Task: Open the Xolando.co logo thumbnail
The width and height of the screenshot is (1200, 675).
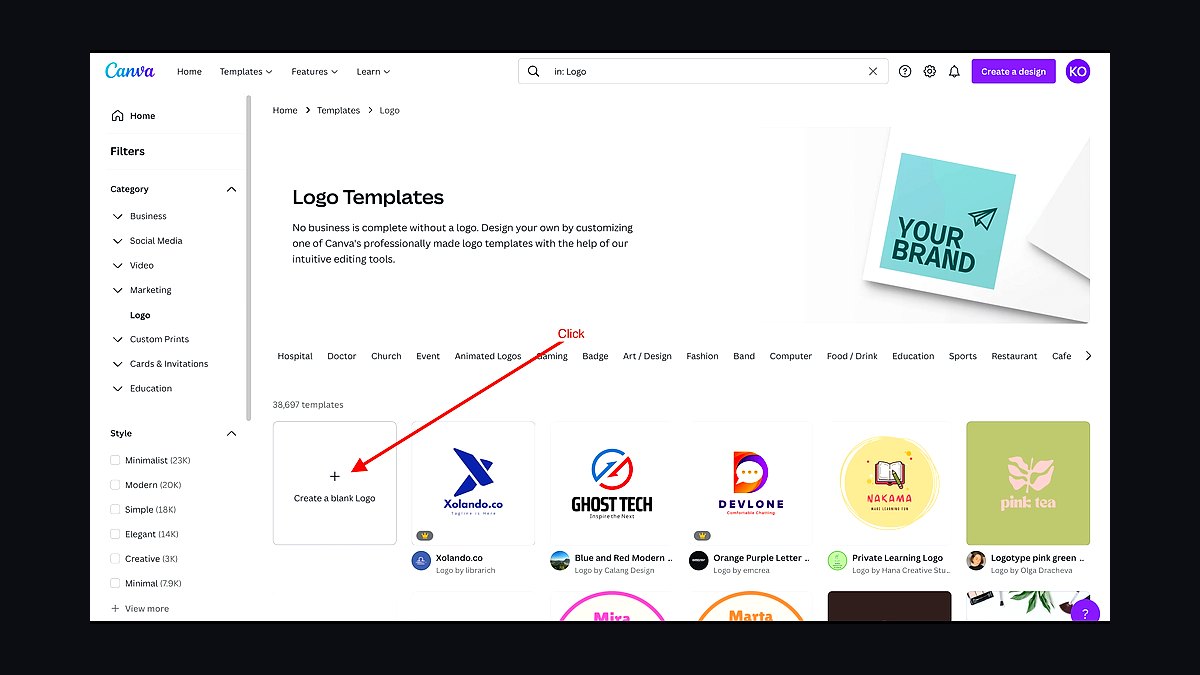Action: (473, 483)
